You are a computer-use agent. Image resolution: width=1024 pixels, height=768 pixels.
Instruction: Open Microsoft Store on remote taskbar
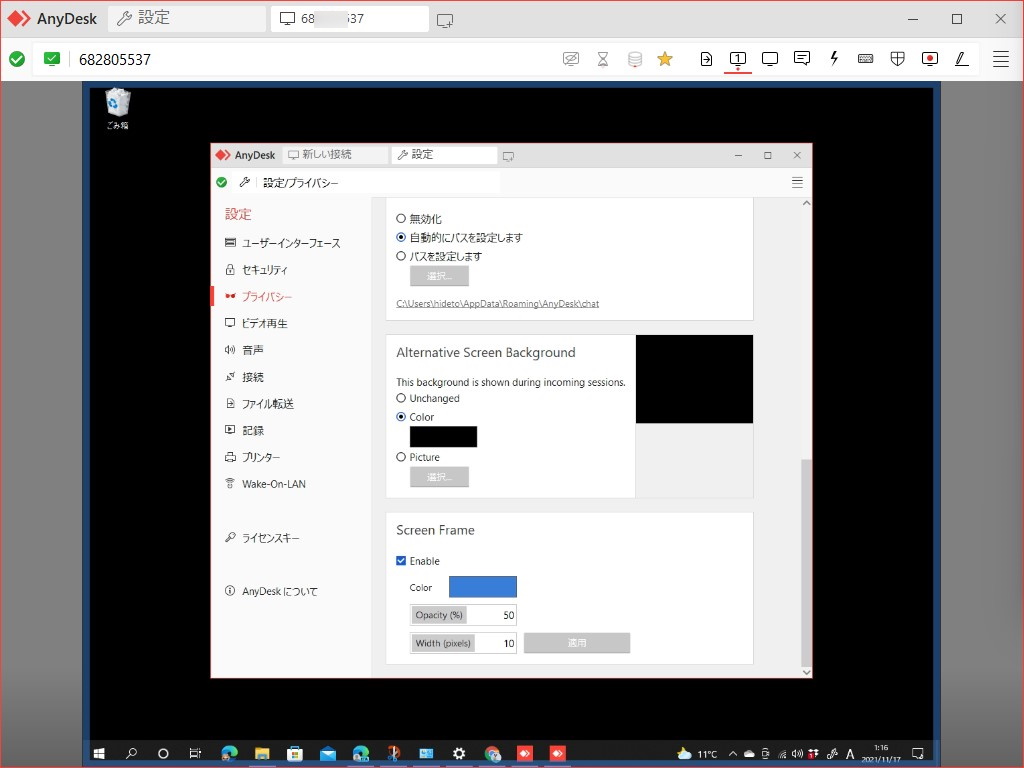click(295, 754)
